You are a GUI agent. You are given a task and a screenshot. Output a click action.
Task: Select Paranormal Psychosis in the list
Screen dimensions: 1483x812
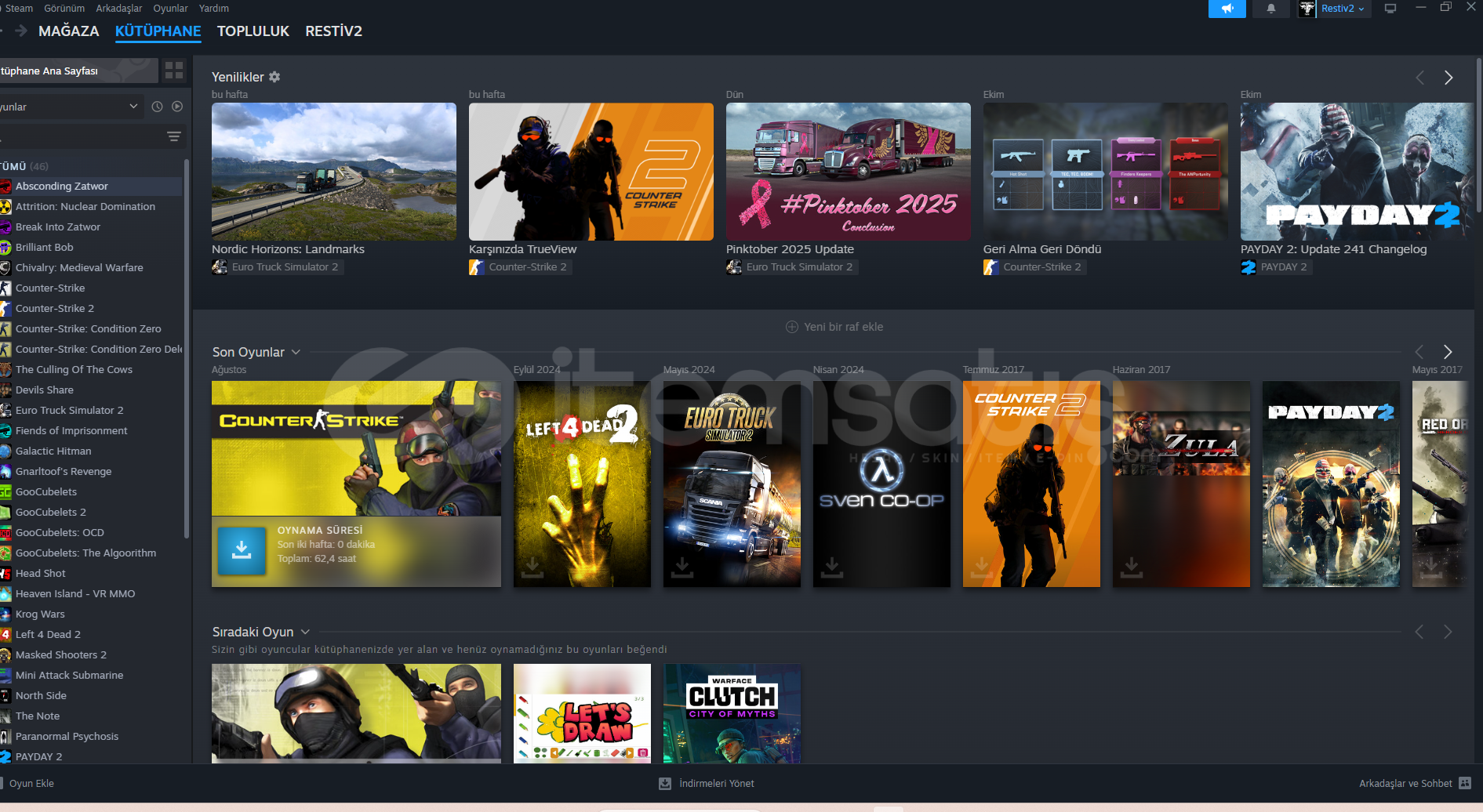(91, 736)
